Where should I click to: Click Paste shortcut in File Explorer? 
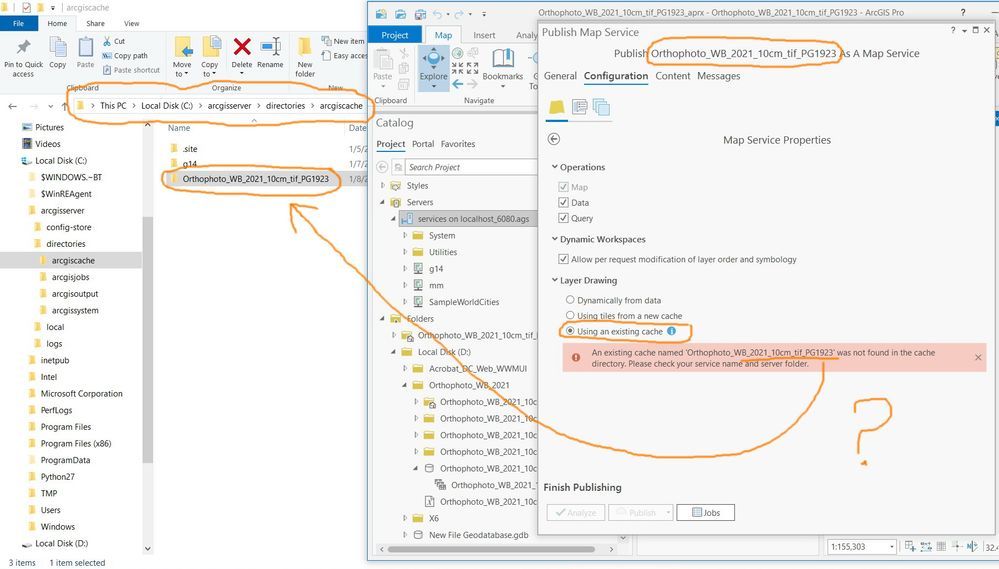pos(131,70)
